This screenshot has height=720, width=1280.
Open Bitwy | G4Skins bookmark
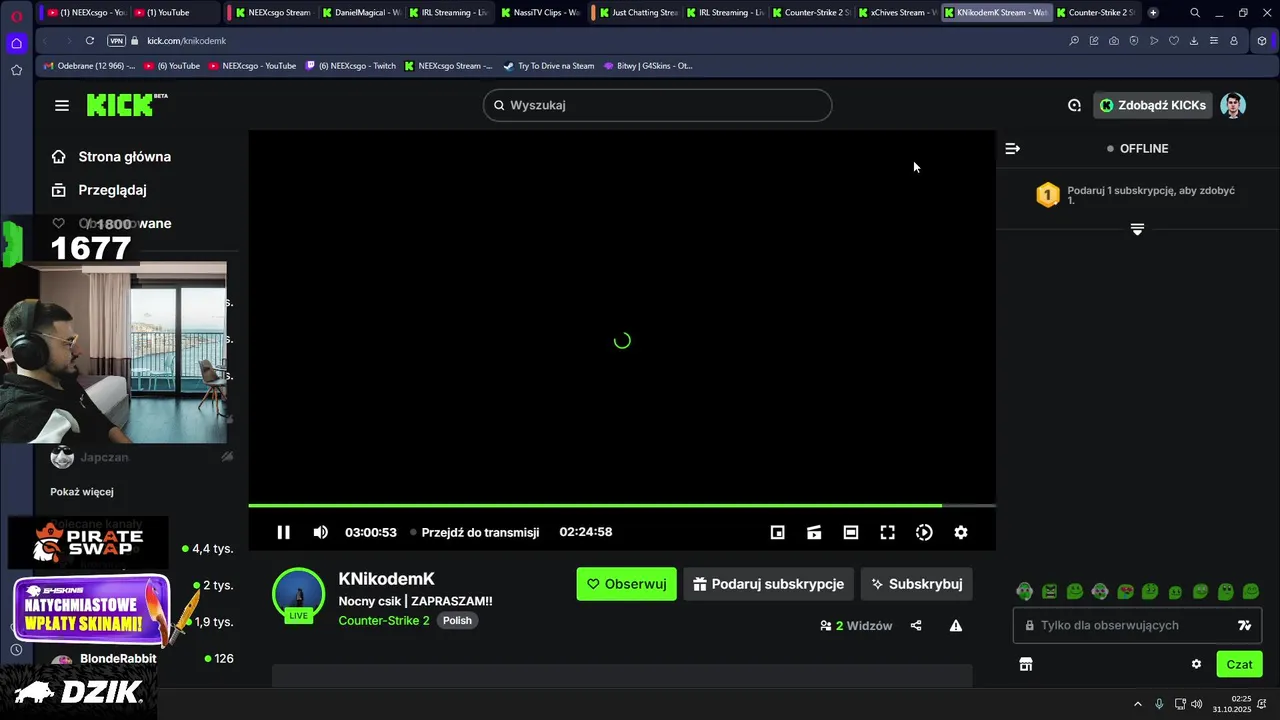click(x=647, y=66)
